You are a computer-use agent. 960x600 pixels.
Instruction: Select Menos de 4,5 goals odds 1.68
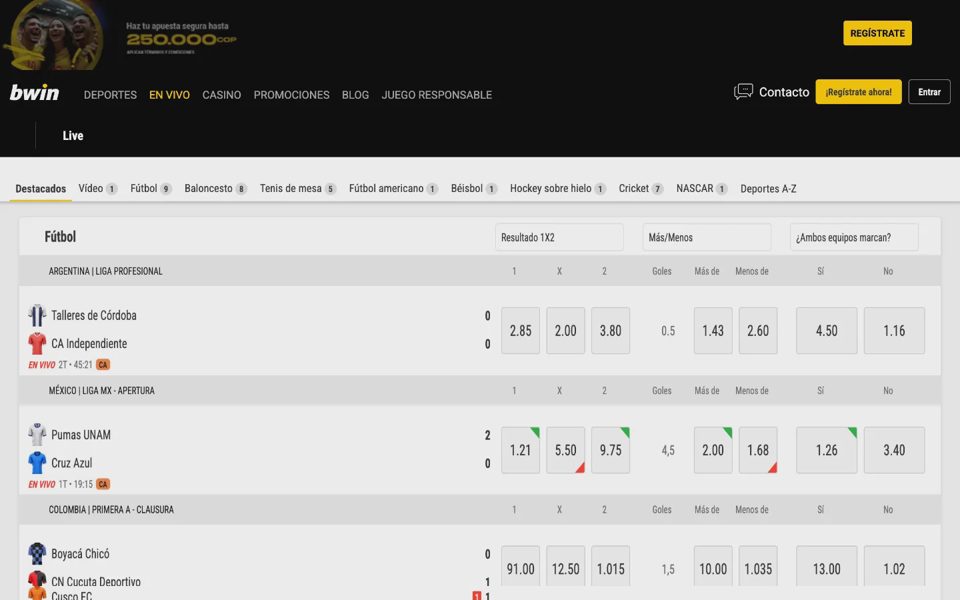(x=758, y=450)
